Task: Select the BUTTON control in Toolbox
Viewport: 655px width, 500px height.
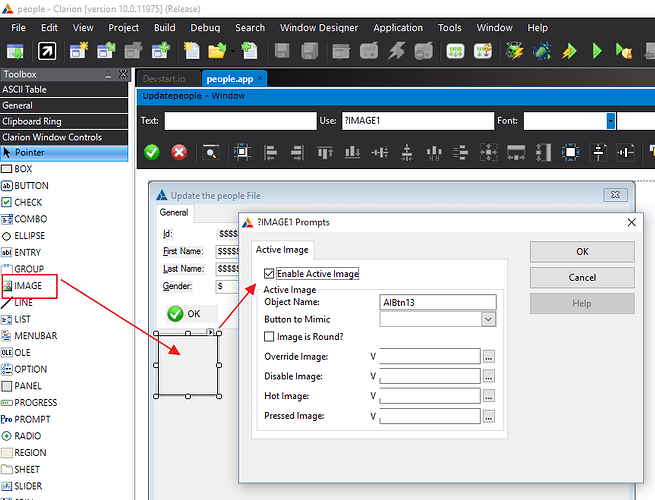Action: click(25, 185)
